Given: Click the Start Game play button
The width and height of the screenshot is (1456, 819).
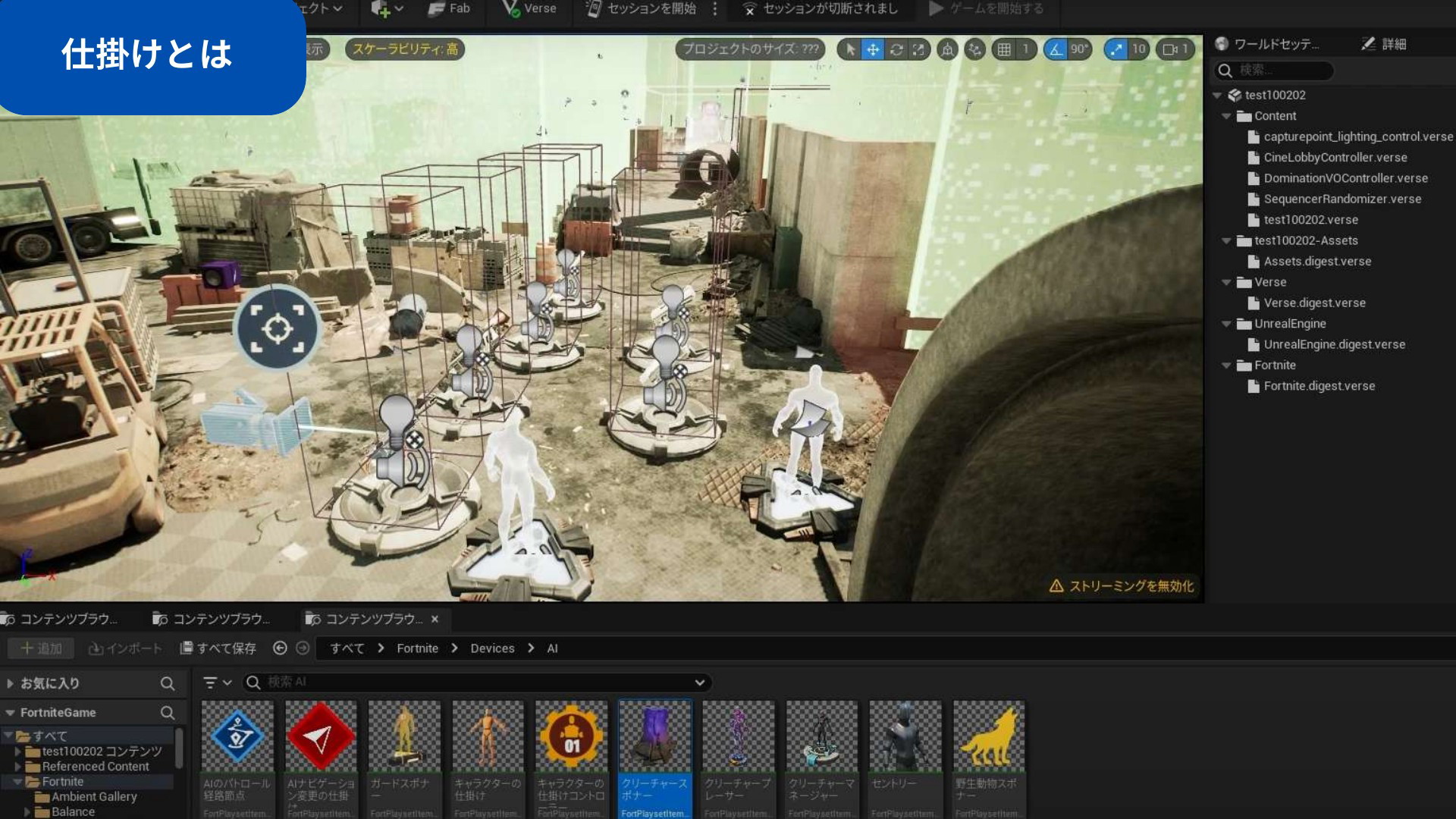Looking at the screenshot, I should pos(986,8).
